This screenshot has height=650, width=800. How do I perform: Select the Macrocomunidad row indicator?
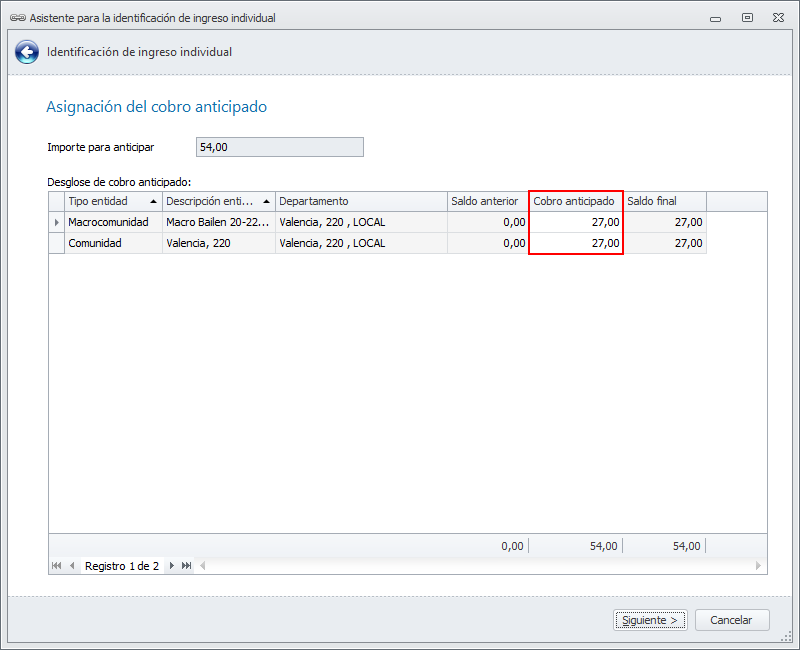click(57, 222)
